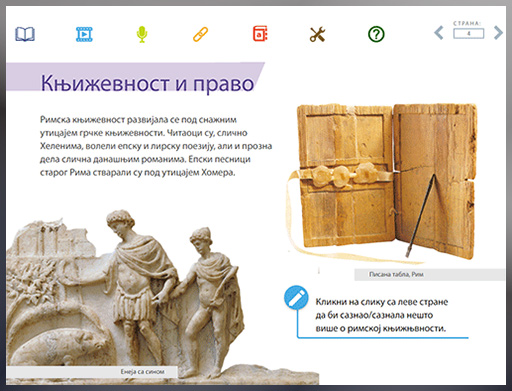Open the video film strip icon
The width and height of the screenshot is (512, 391).
coord(84,34)
